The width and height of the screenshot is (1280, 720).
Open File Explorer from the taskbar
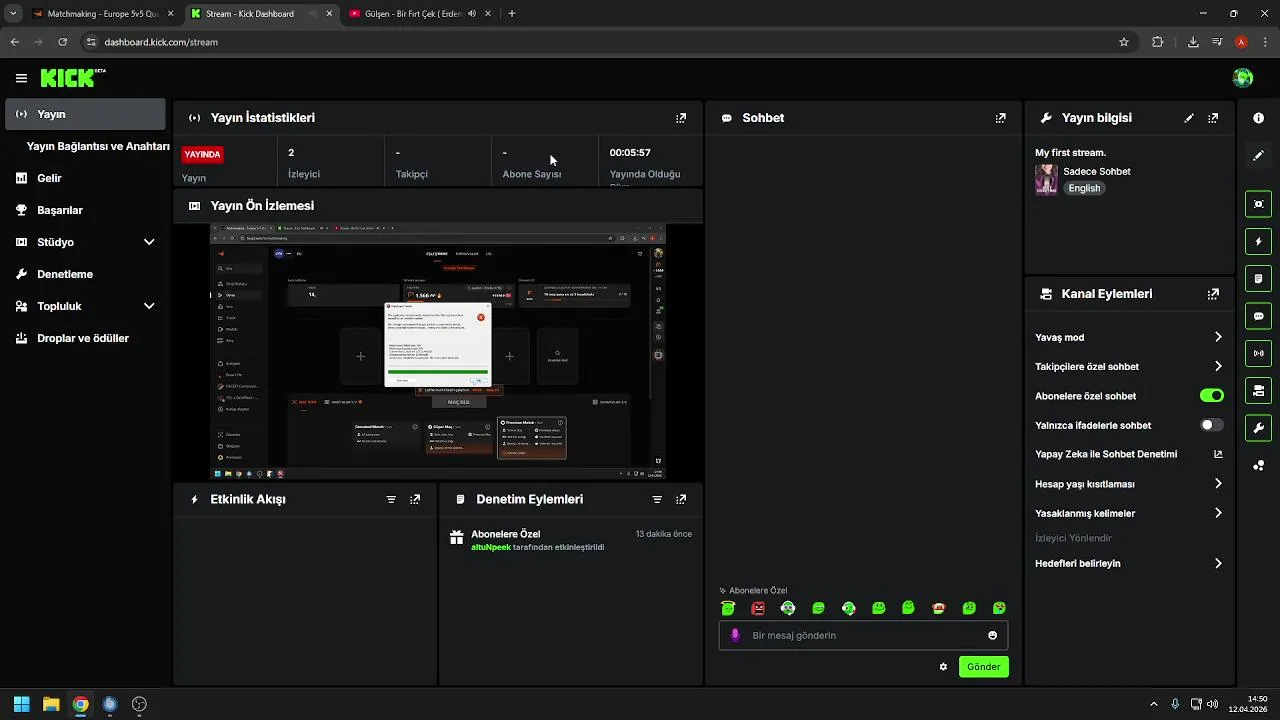click(51, 704)
